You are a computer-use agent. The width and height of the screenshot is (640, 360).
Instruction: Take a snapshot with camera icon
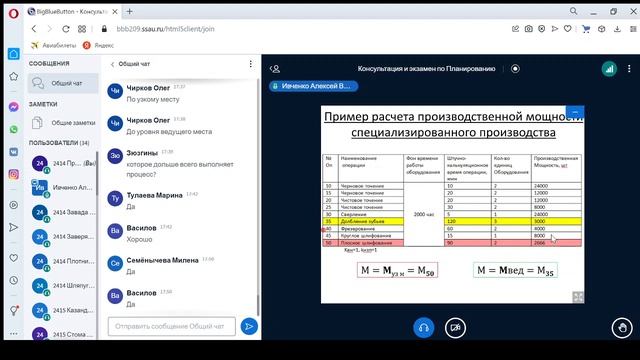529,29
